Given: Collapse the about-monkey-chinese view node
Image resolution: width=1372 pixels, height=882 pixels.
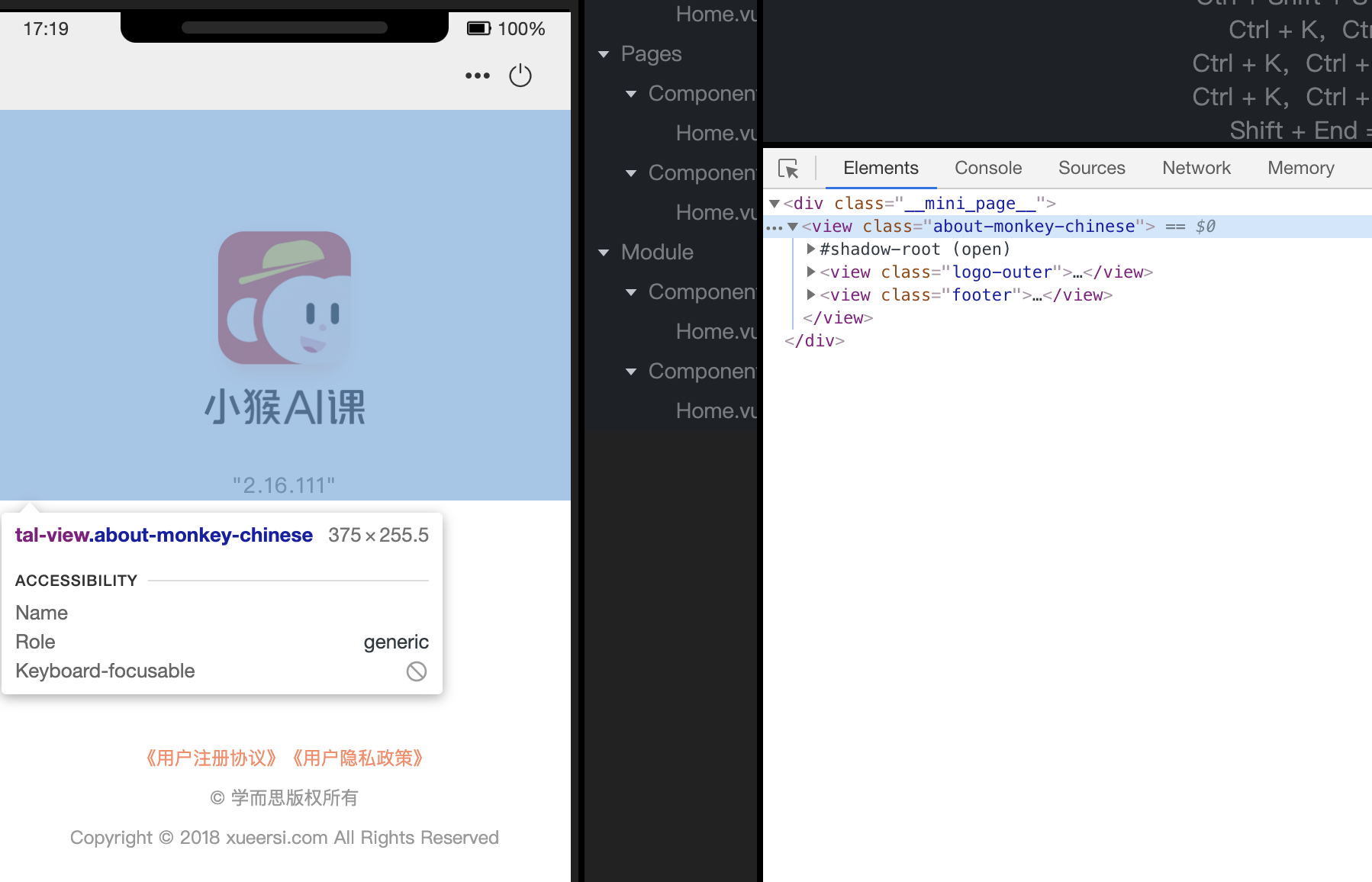Looking at the screenshot, I should click(x=793, y=227).
